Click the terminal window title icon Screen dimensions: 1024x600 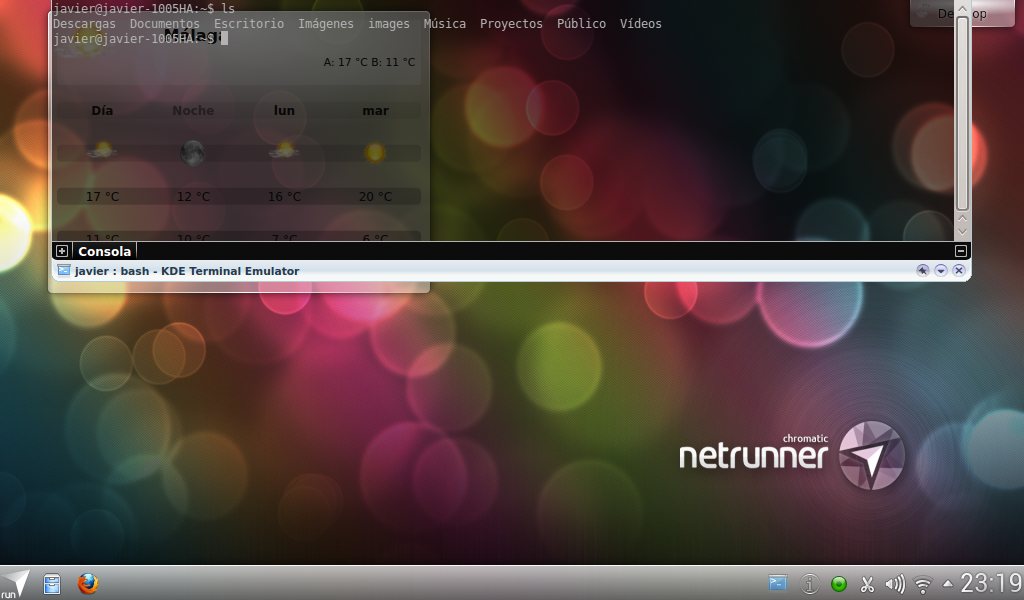click(63, 270)
